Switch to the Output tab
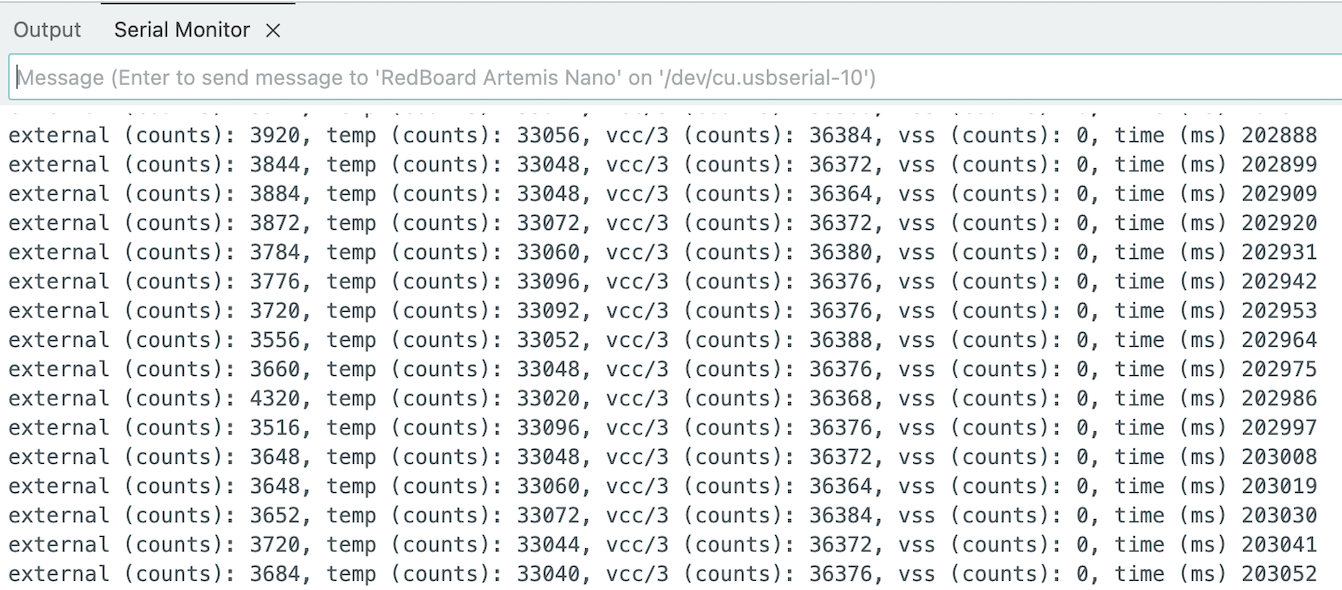Screen dimensions: 1342x590 [x=47, y=30]
